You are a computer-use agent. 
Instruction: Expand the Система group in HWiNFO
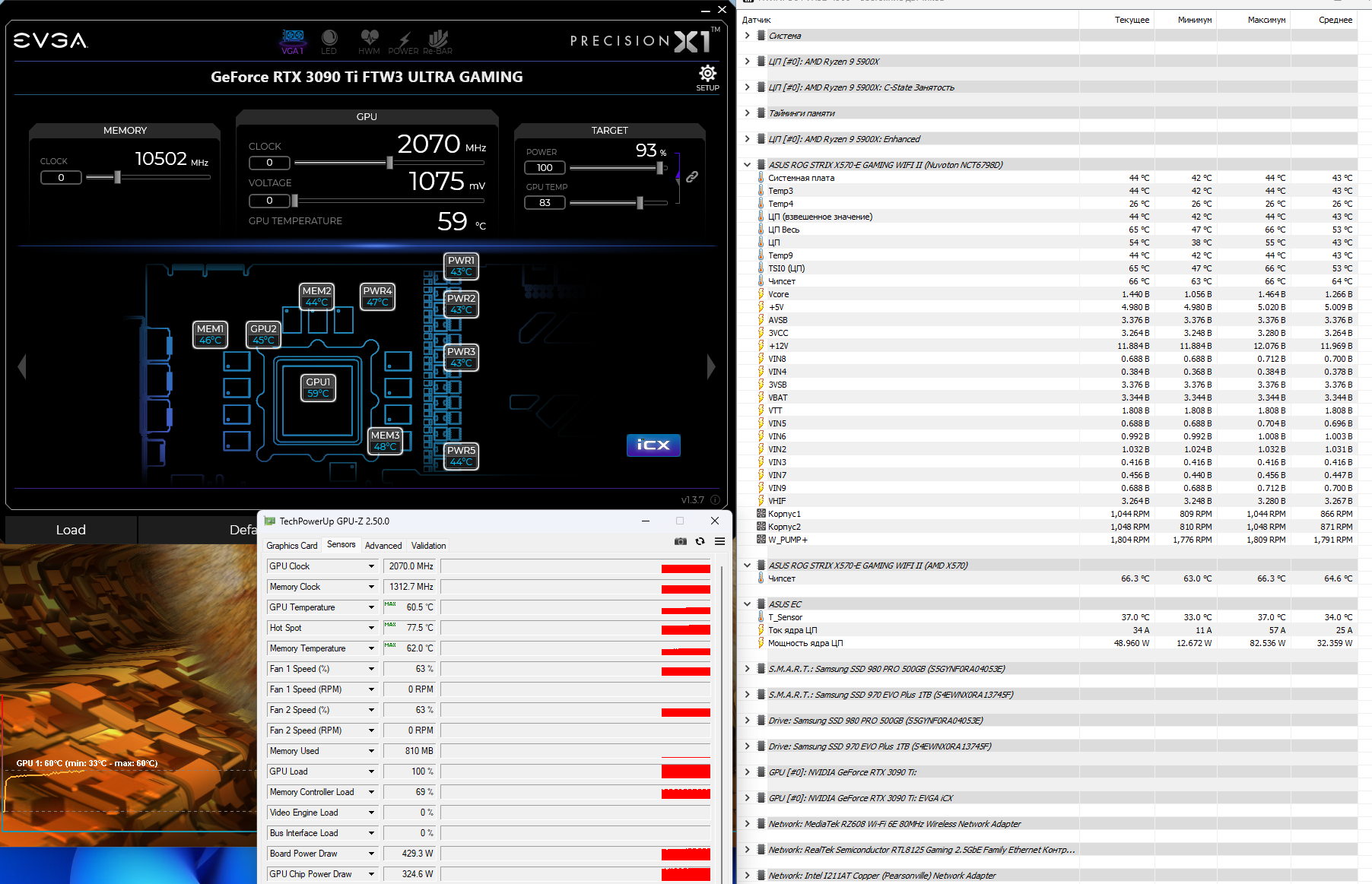pyautogui.click(x=748, y=36)
